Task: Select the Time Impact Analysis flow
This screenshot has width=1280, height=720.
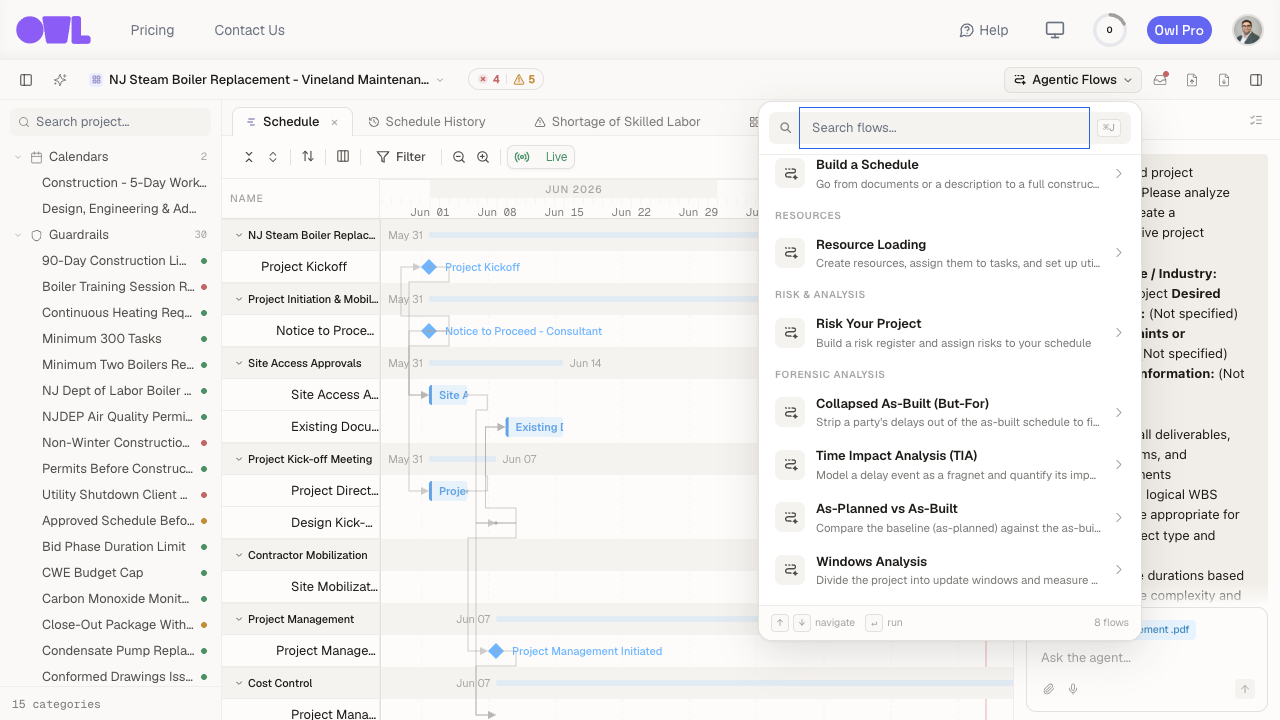Action: point(950,465)
